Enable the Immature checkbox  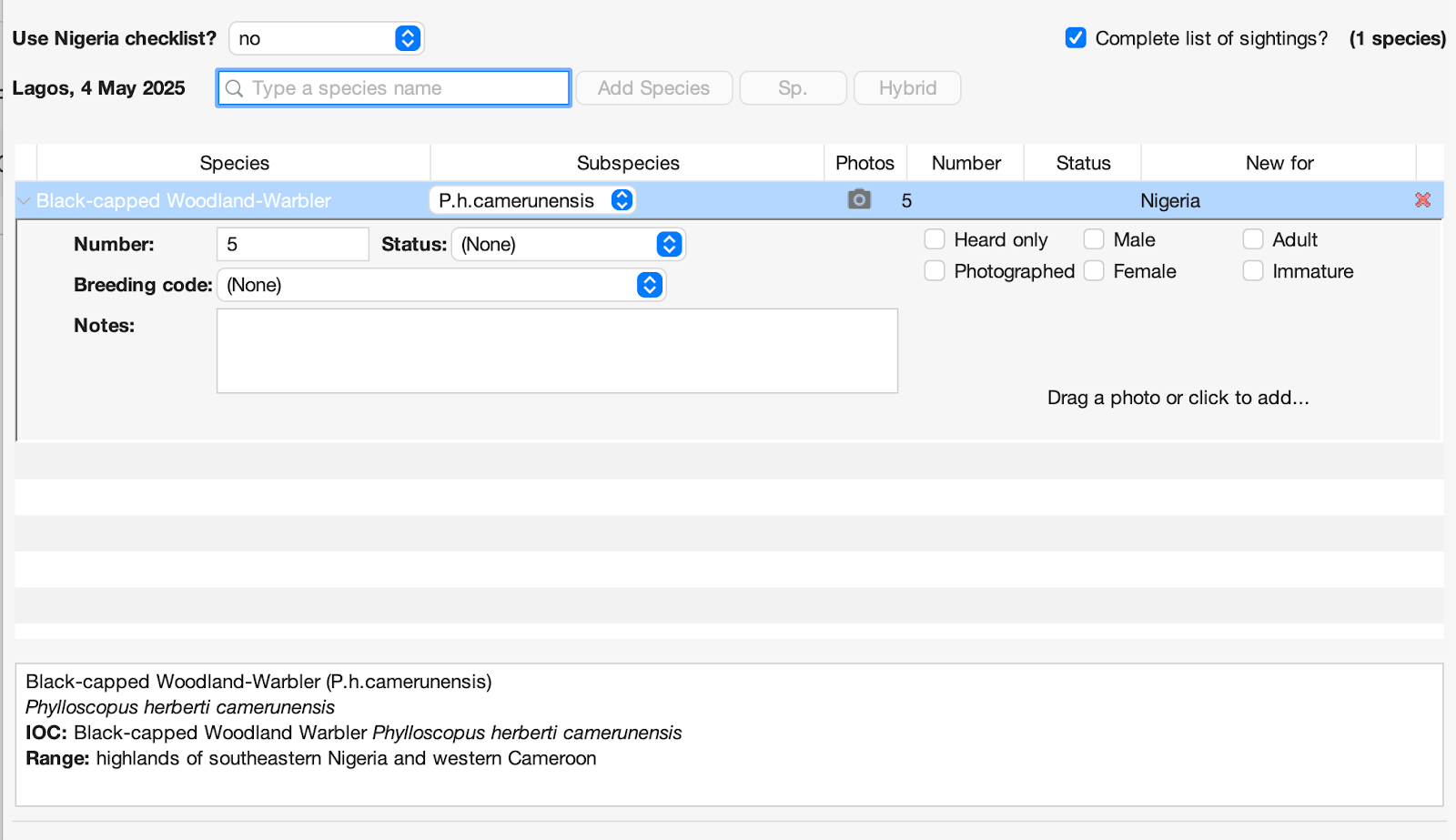click(x=1253, y=271)
